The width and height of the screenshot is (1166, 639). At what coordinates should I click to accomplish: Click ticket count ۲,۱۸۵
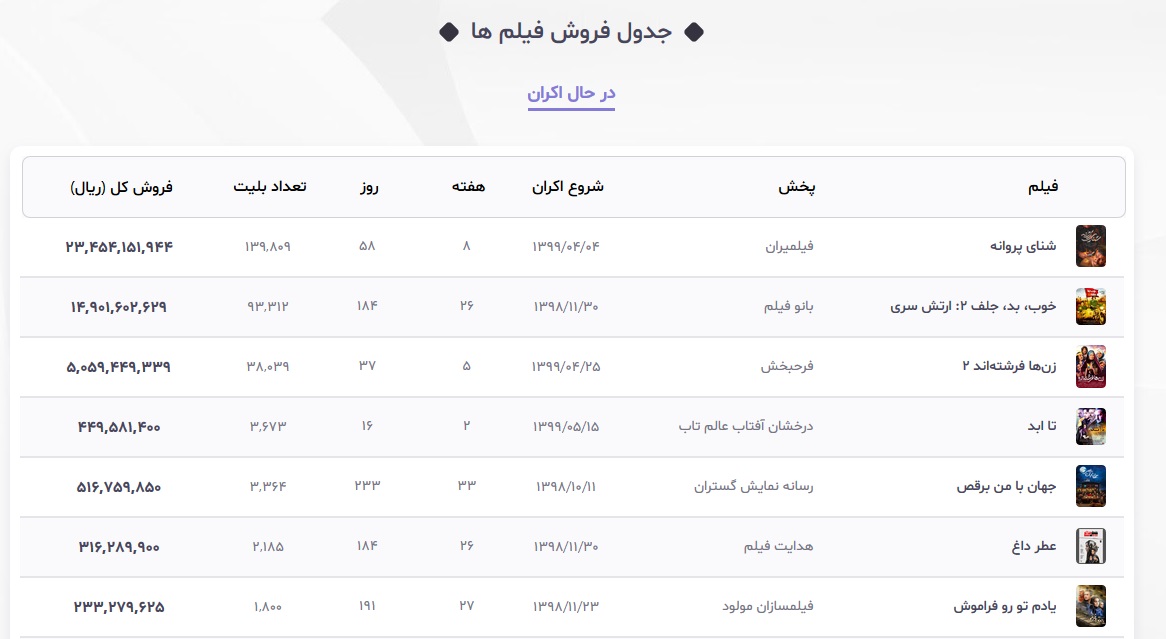point(268,547)
